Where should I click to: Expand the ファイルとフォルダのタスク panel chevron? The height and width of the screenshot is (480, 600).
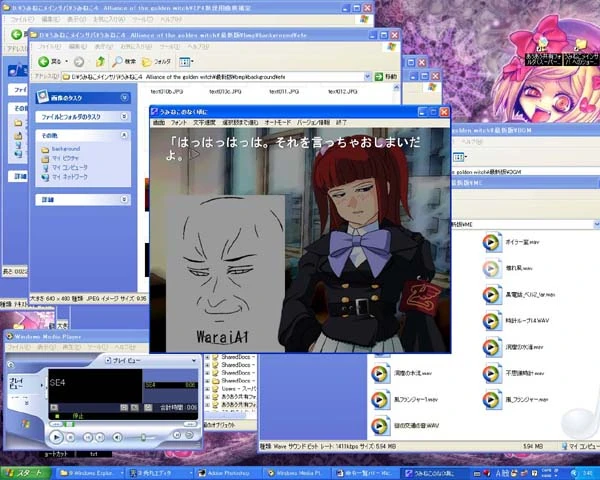pos(124,116)
